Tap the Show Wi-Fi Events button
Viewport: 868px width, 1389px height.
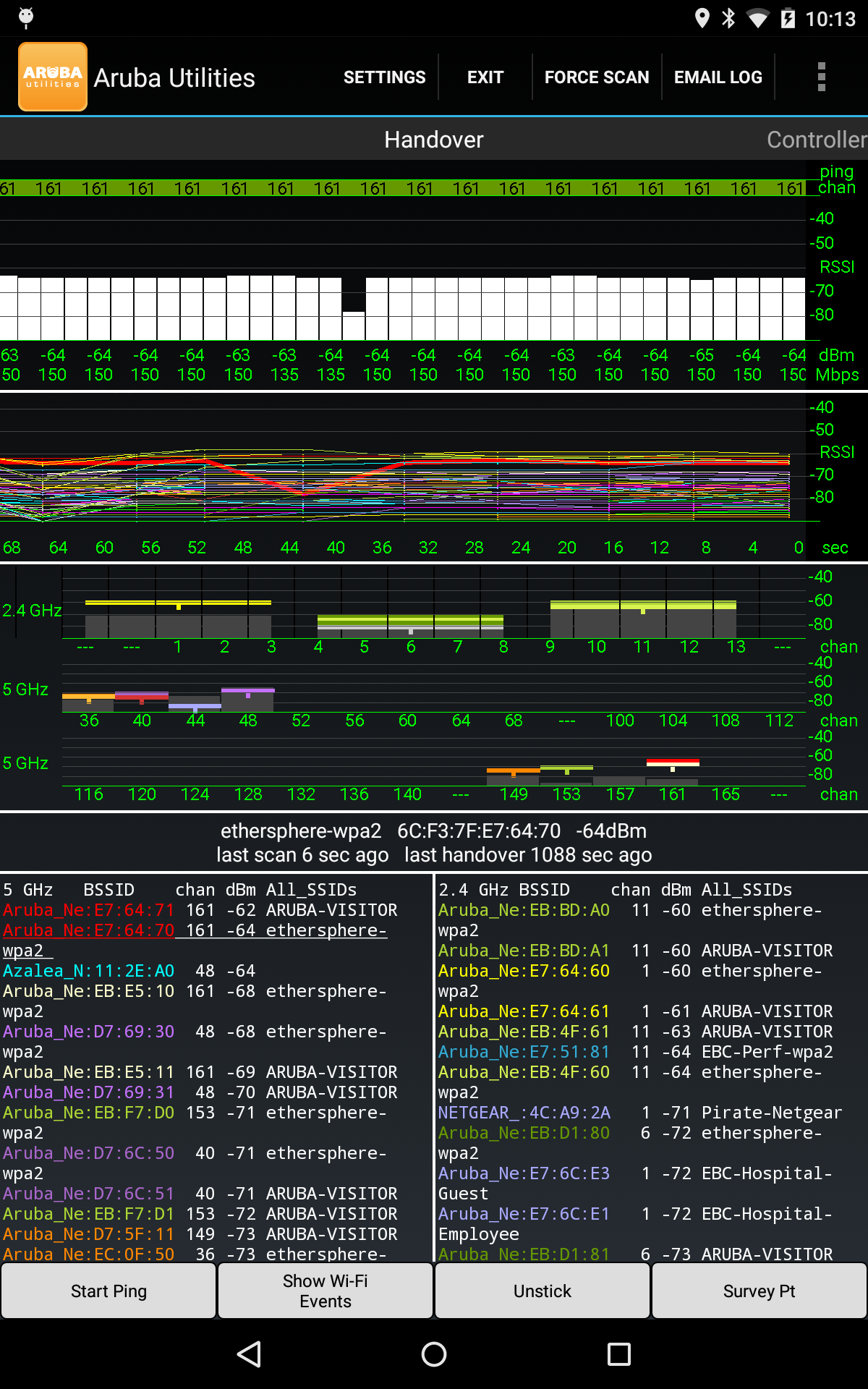(x=325, y=1291)
